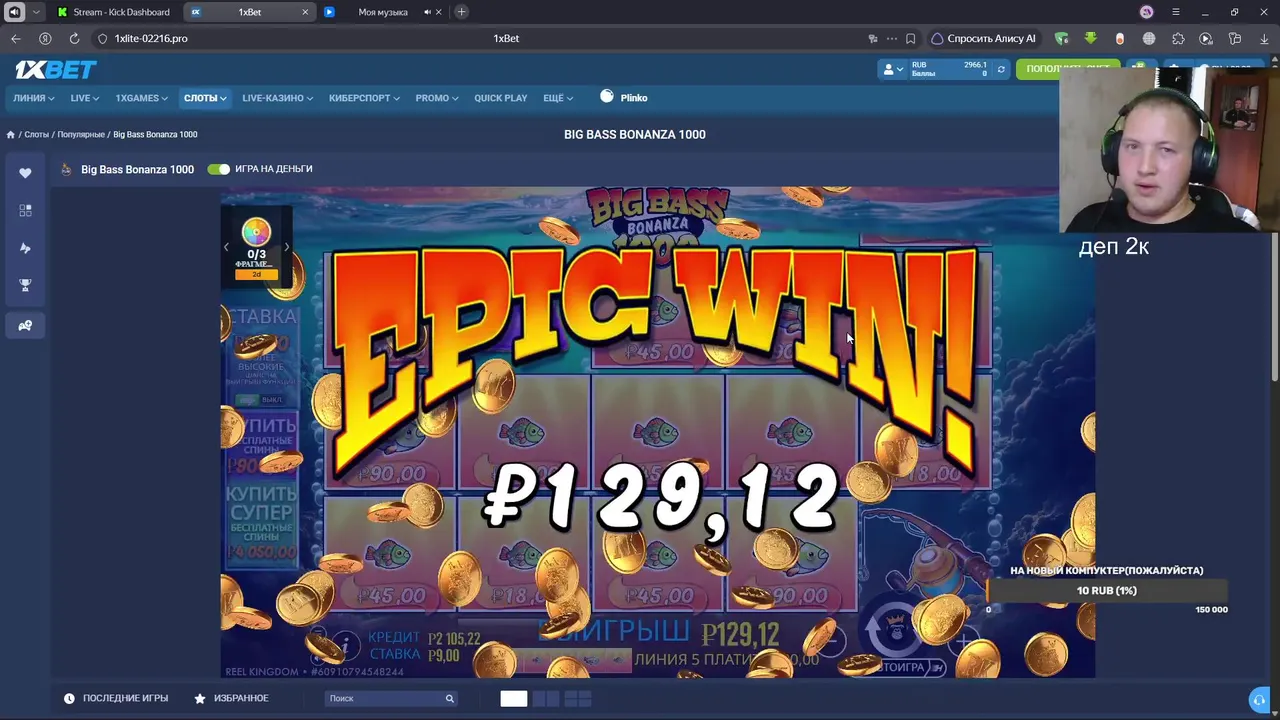
Task: Open a new browser tab
Action: [461, 12]
